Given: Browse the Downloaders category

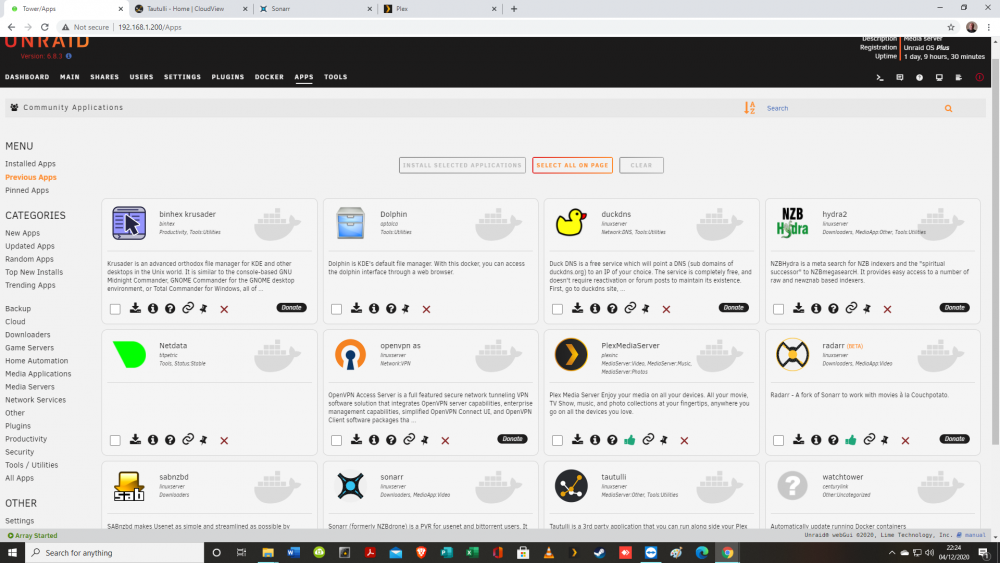Looking at the screenshot, I should (27, 335).
